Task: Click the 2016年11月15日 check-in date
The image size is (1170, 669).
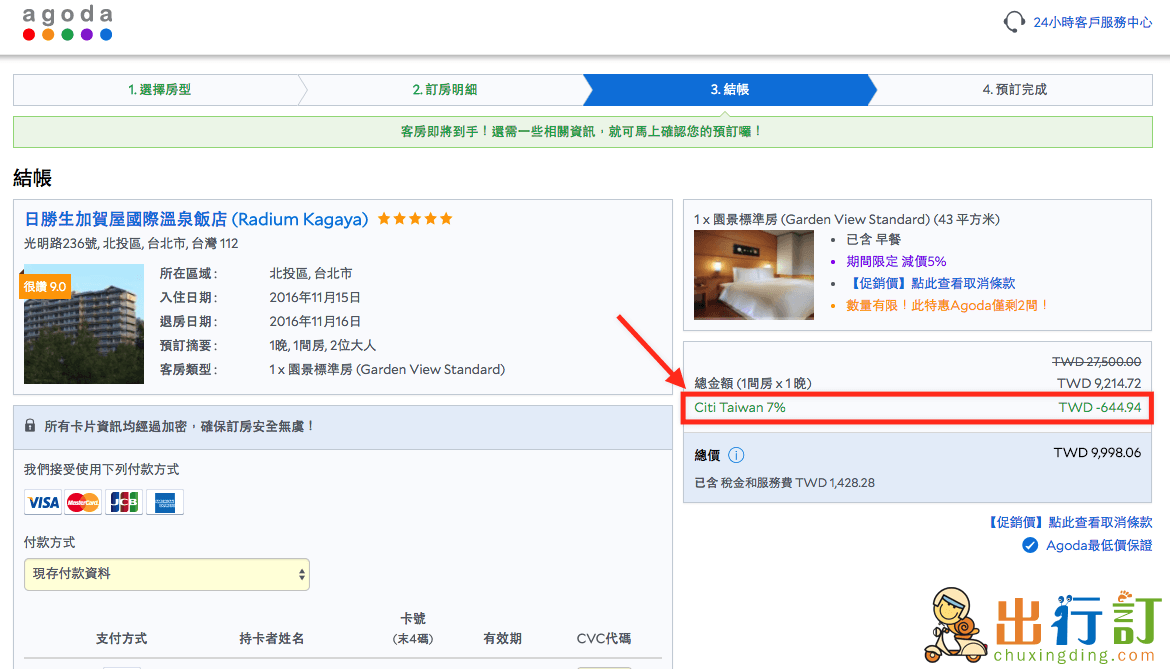Action: 315,298
